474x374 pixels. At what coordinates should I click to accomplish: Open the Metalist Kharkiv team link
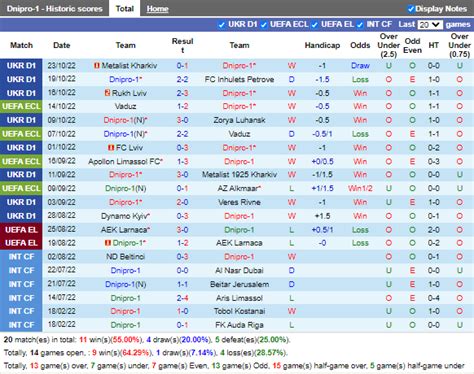click(x=129, y=66)
